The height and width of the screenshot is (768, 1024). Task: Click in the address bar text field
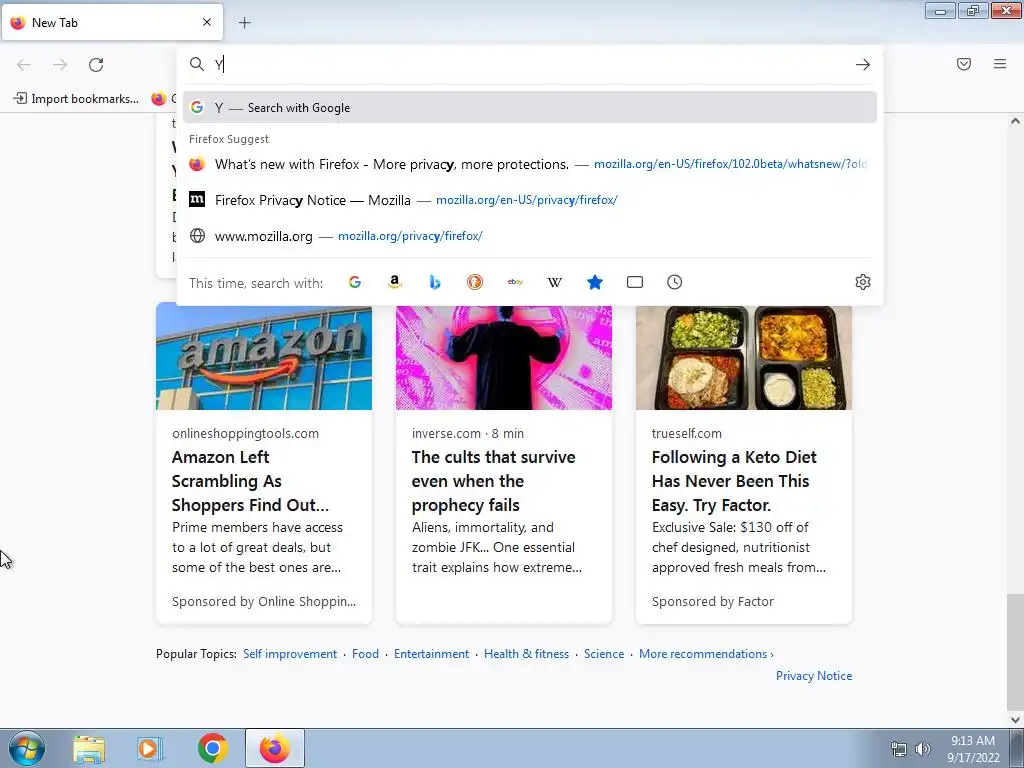point(529,65)
